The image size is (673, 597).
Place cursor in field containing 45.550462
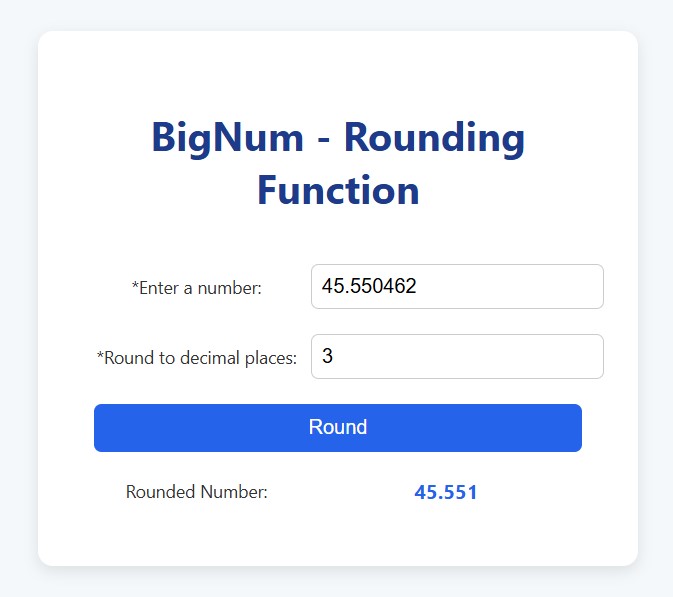pos(370,287)
